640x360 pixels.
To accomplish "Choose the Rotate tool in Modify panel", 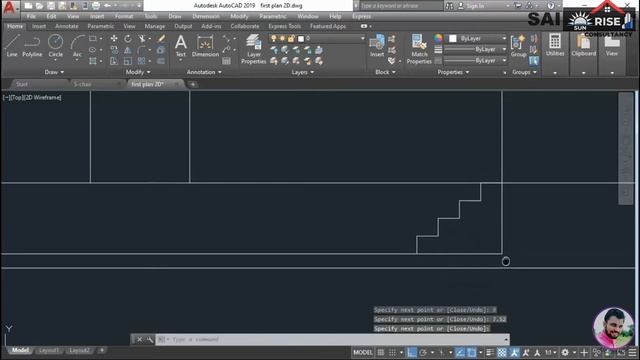I will coord(128,38).
